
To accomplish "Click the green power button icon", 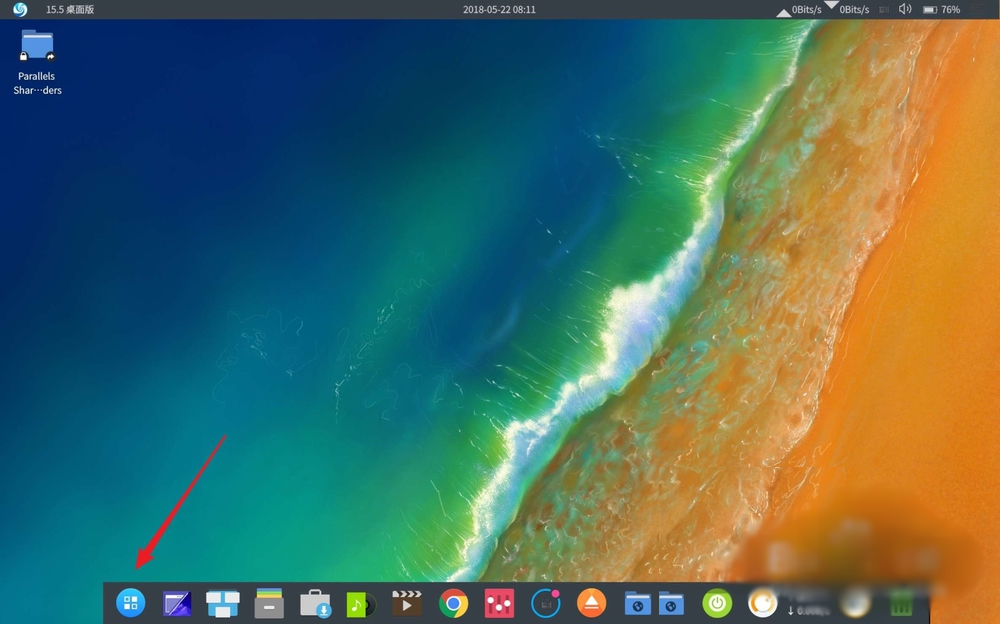I will 717,603.
